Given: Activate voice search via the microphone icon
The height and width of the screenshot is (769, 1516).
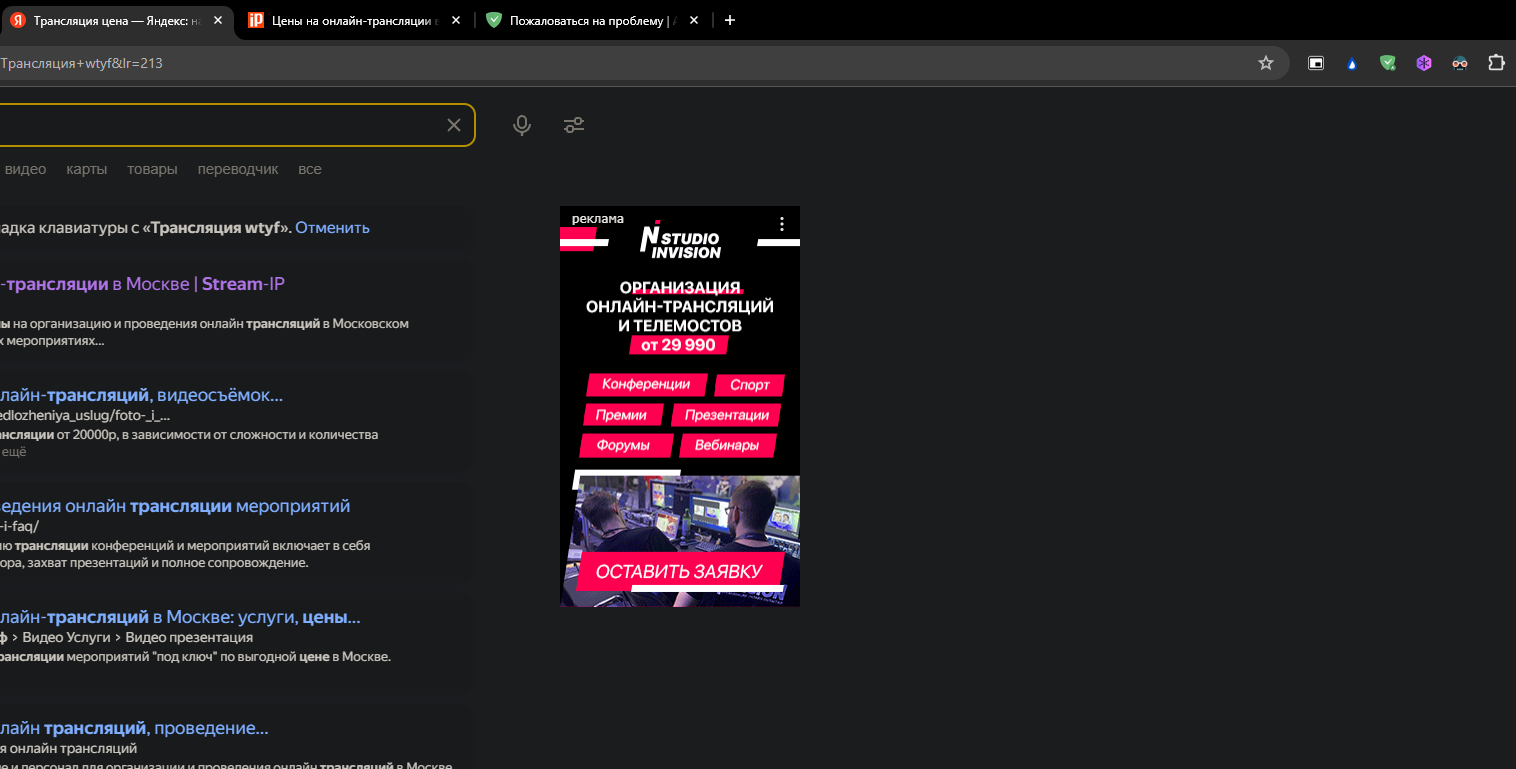Looking at the screenshot, I should [521, 124].
